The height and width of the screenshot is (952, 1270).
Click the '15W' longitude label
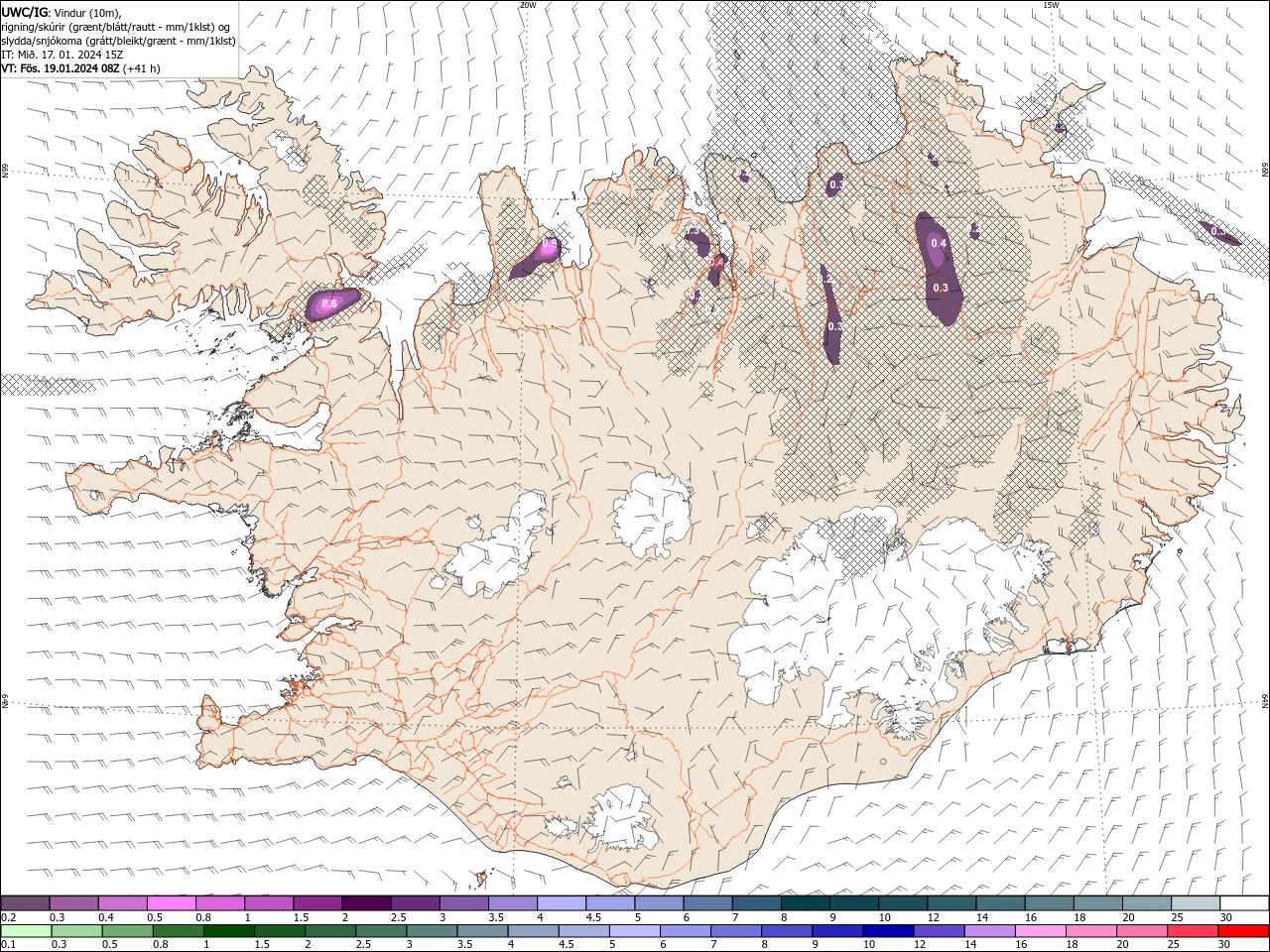tap(1052, 5)
